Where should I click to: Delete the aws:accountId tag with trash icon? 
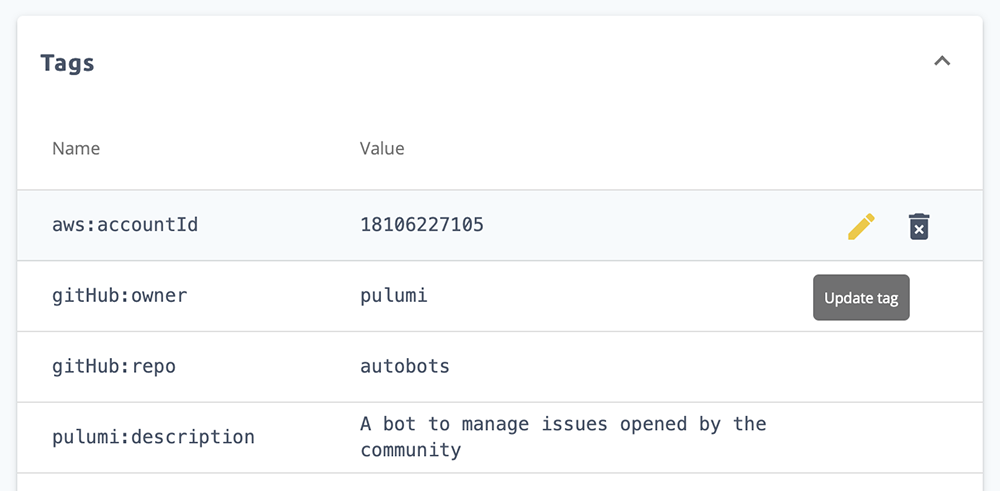click(x=918, y=226)
